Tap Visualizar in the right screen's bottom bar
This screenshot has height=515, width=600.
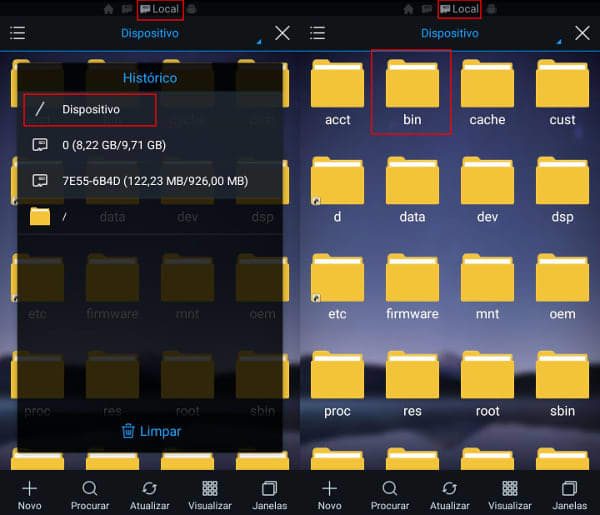pos(510,495)
